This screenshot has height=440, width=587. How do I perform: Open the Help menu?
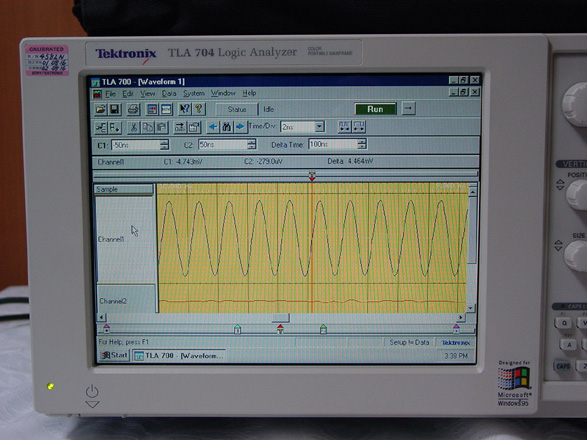[249, 93]
